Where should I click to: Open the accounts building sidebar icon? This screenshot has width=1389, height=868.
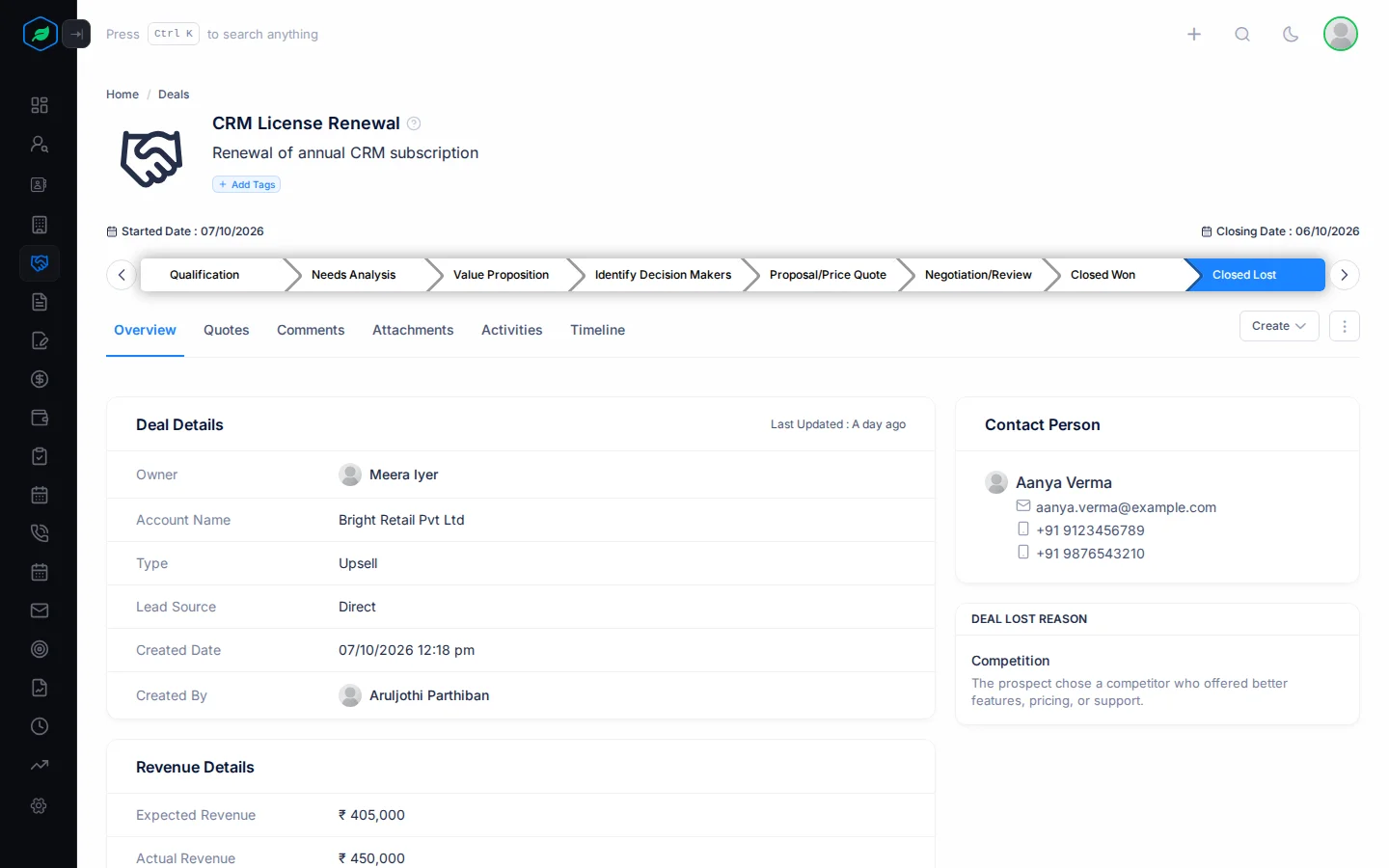point(40,225)
